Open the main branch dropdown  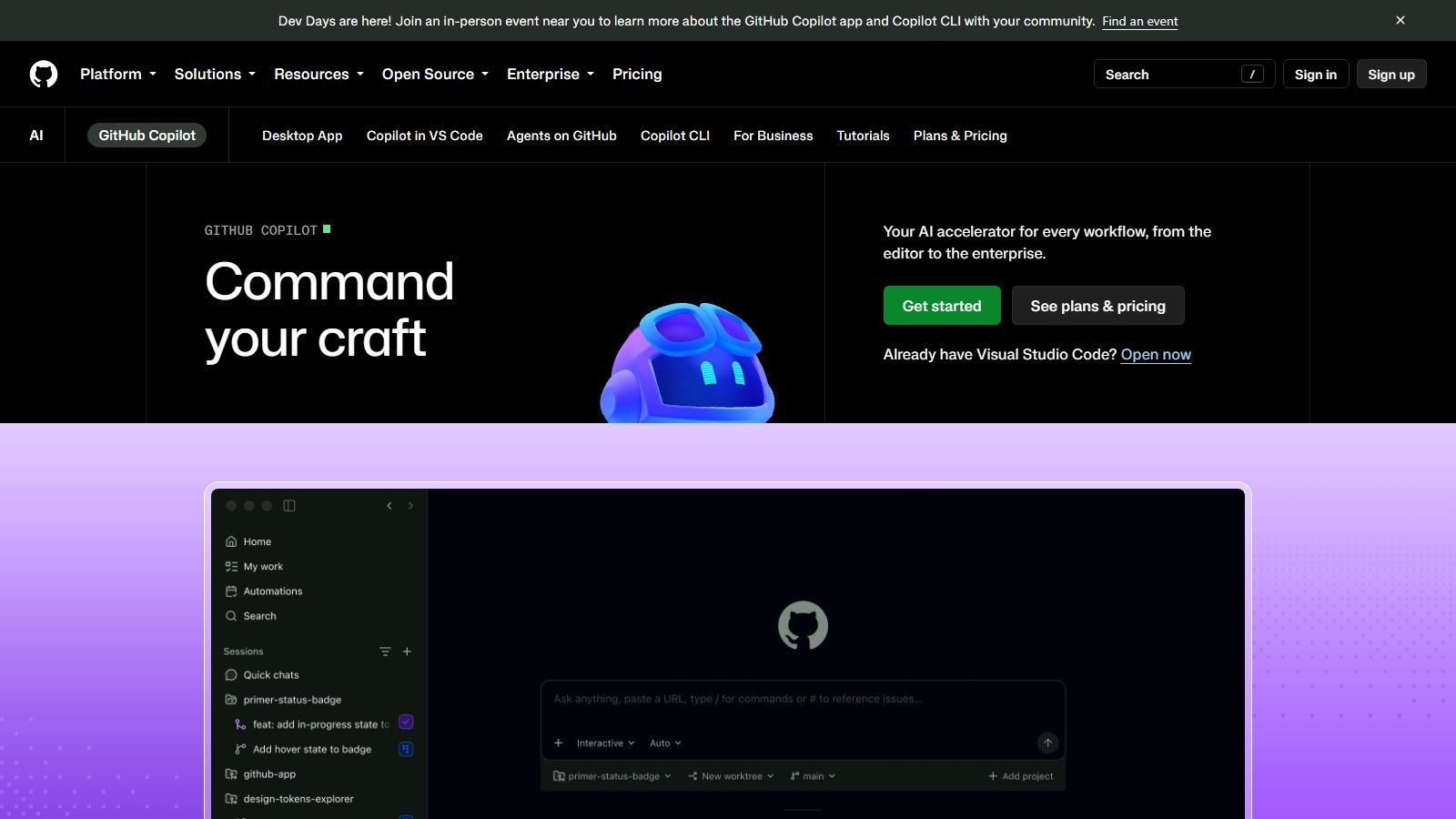point(813,776)
